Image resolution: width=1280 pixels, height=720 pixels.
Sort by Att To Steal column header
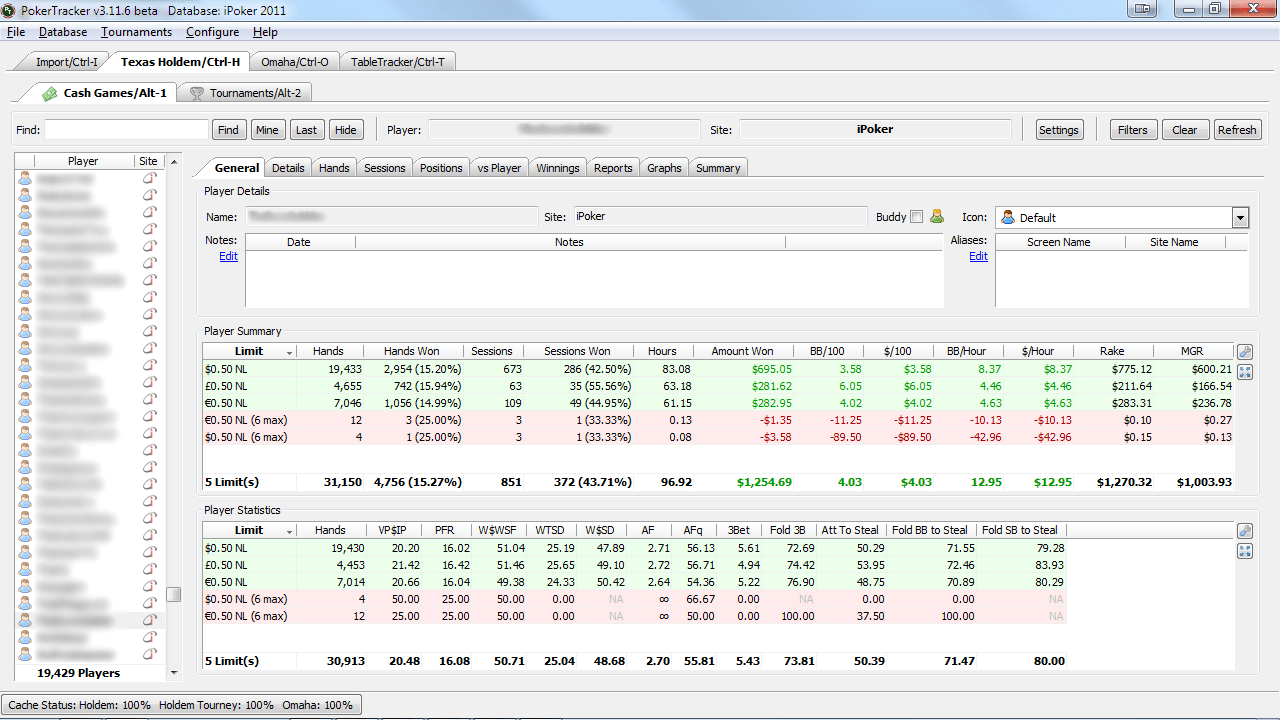pyautogui.click(x=850, y=530)
